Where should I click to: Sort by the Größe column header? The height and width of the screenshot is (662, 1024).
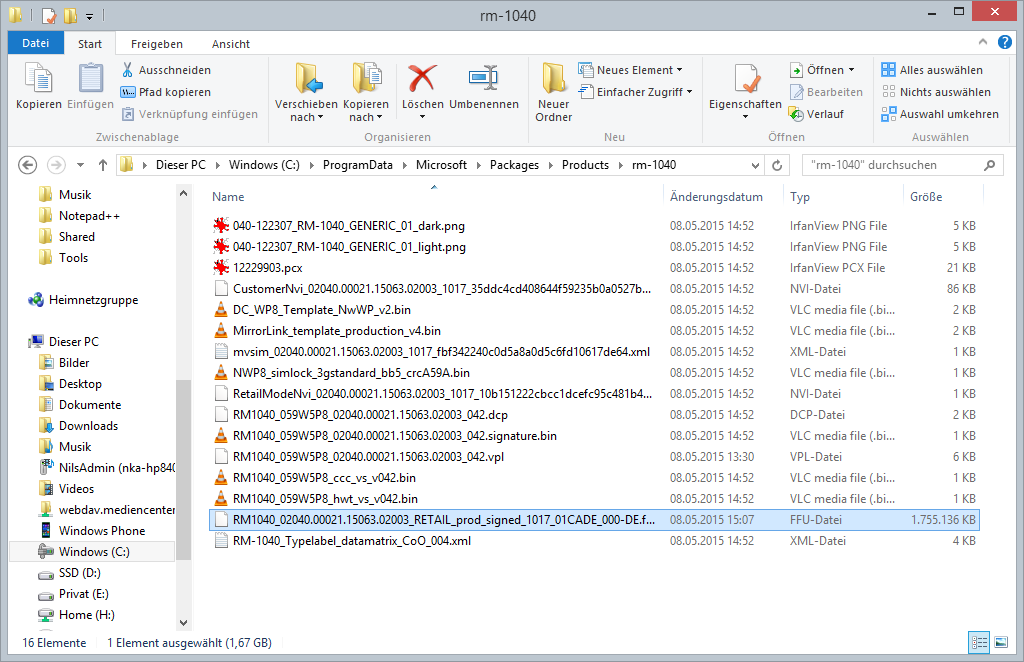926,197
